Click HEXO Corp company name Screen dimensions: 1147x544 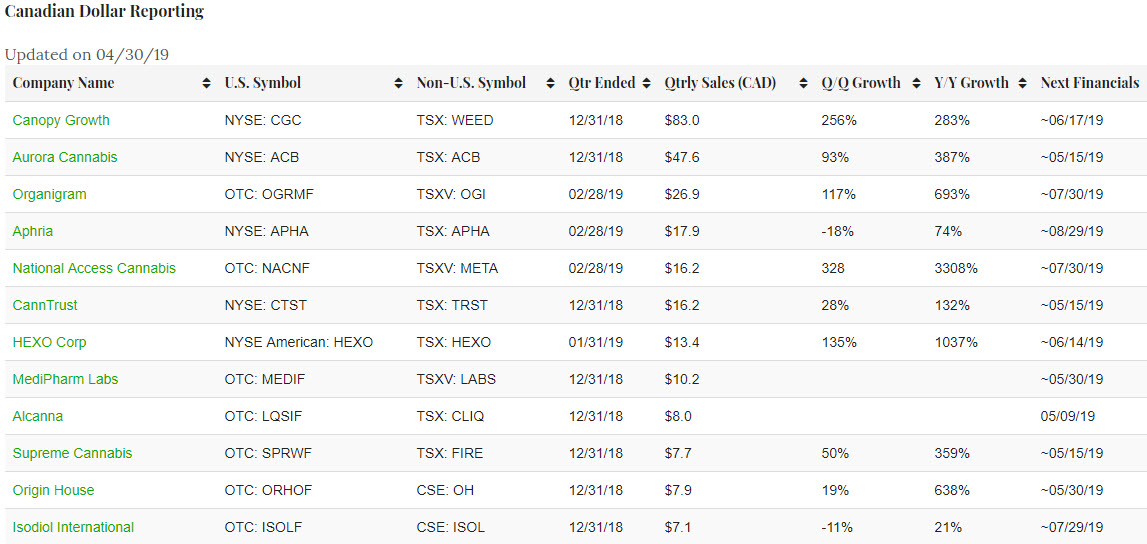(49, 342)
